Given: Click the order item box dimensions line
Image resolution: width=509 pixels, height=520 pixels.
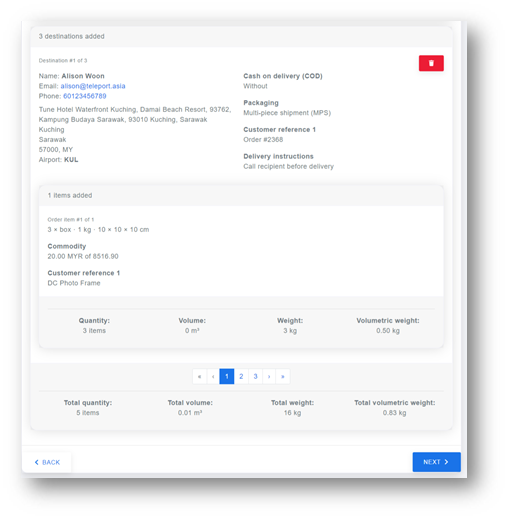Looking at the screenshot, I should 98,229.
